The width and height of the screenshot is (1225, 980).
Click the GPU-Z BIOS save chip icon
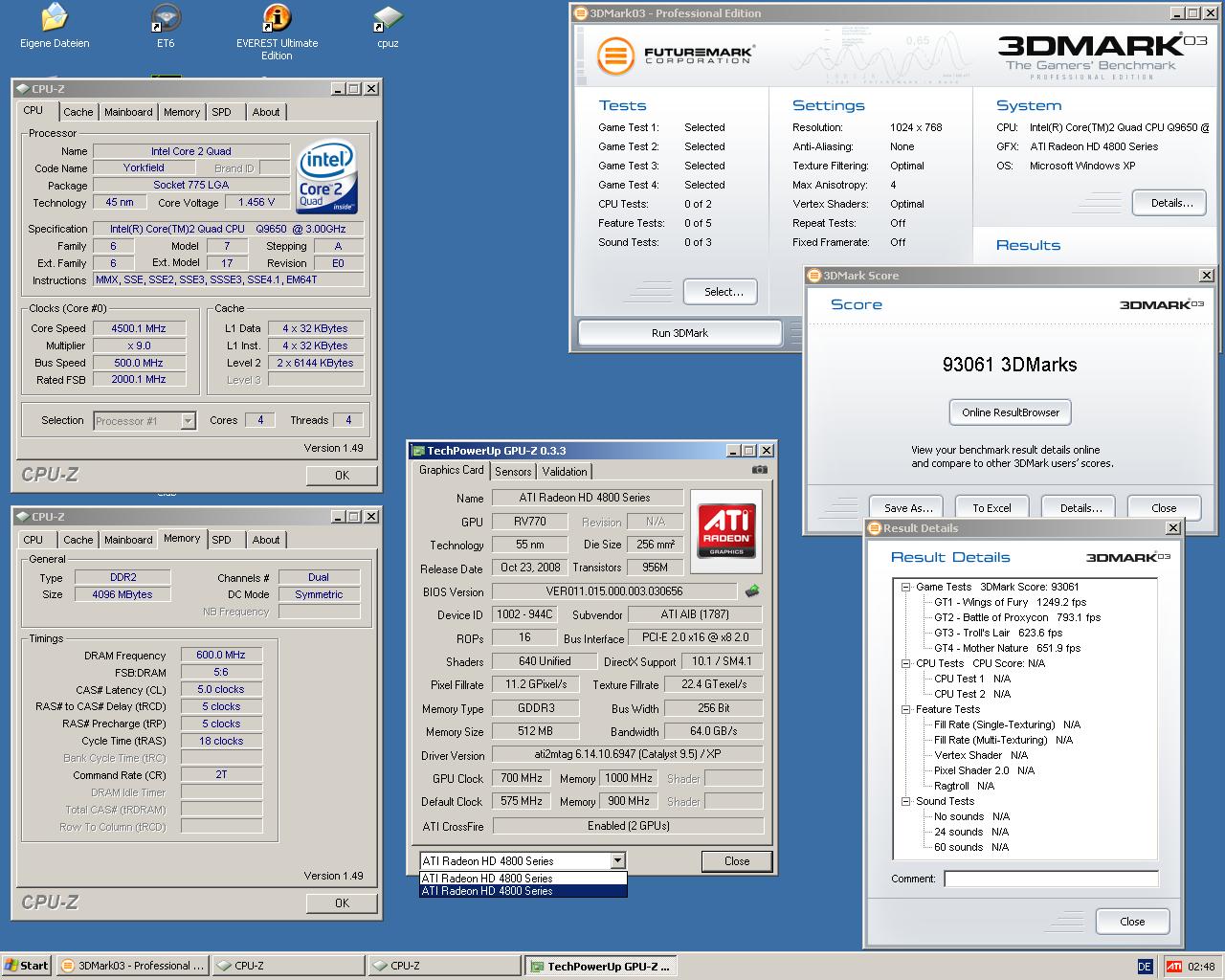[753, 591]
